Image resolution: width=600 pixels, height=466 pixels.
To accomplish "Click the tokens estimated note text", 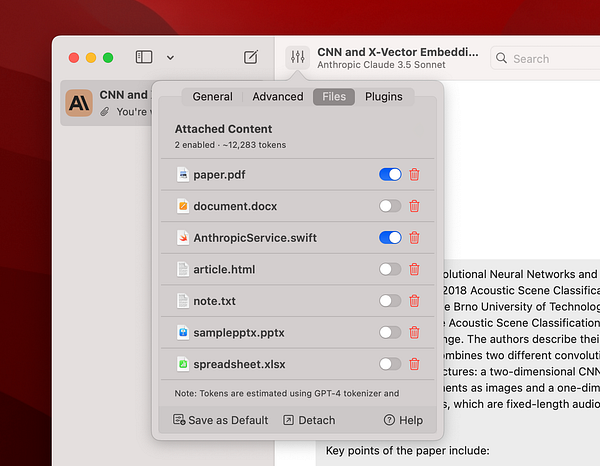I will [x=287, y=393].
